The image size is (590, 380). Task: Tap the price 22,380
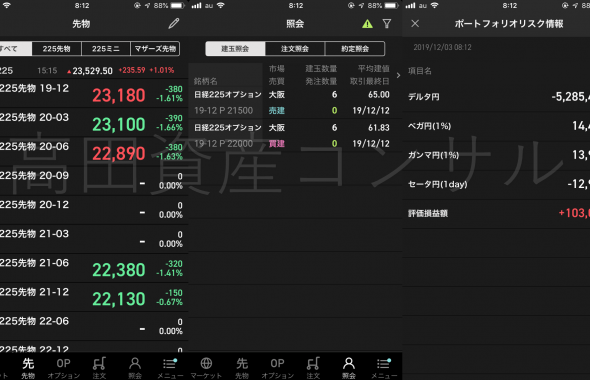coord(119,270)
